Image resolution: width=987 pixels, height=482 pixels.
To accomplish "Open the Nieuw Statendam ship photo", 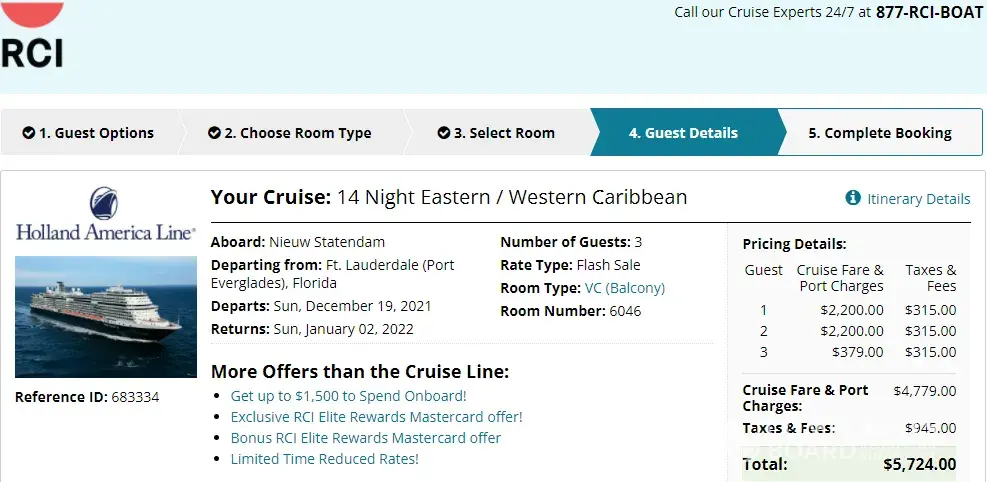I will coord(105,317).
